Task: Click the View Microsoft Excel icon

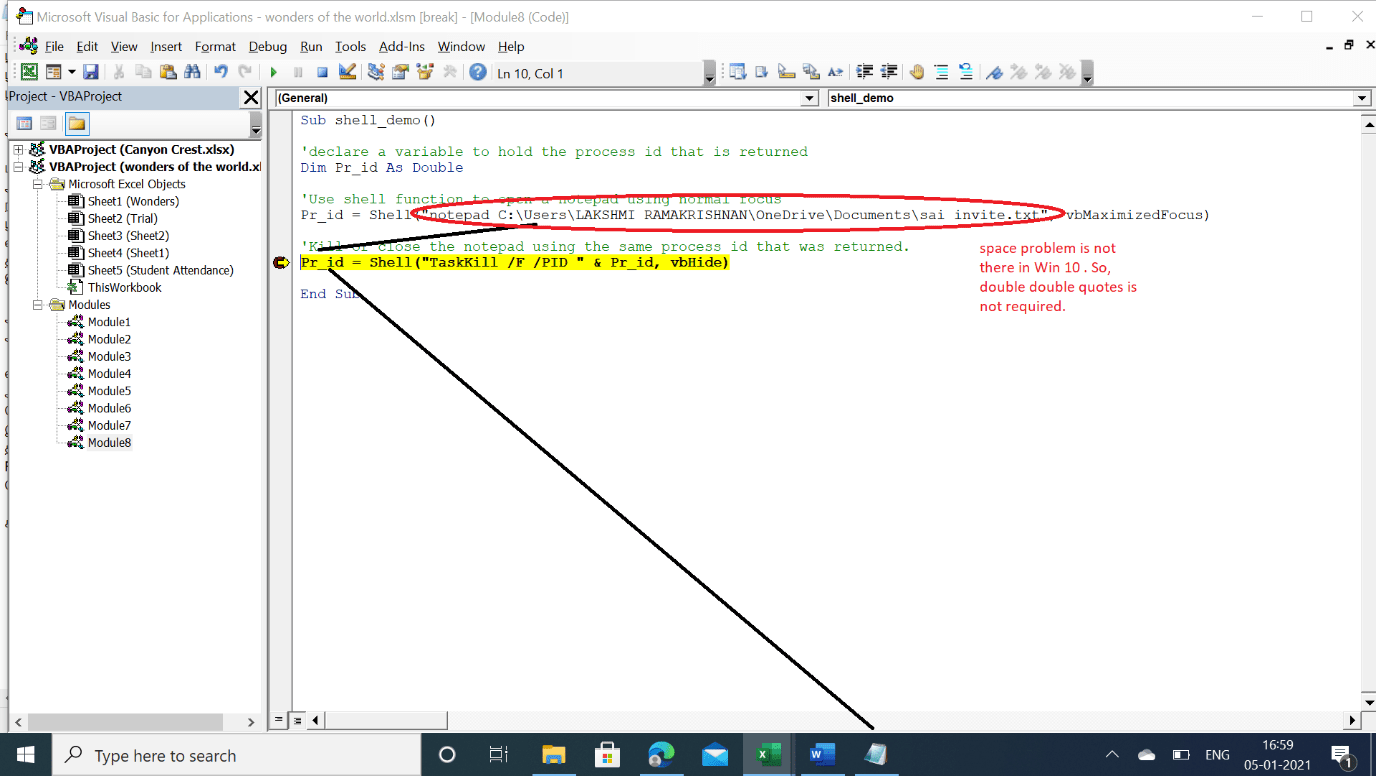Action: (x=28, y=71)
